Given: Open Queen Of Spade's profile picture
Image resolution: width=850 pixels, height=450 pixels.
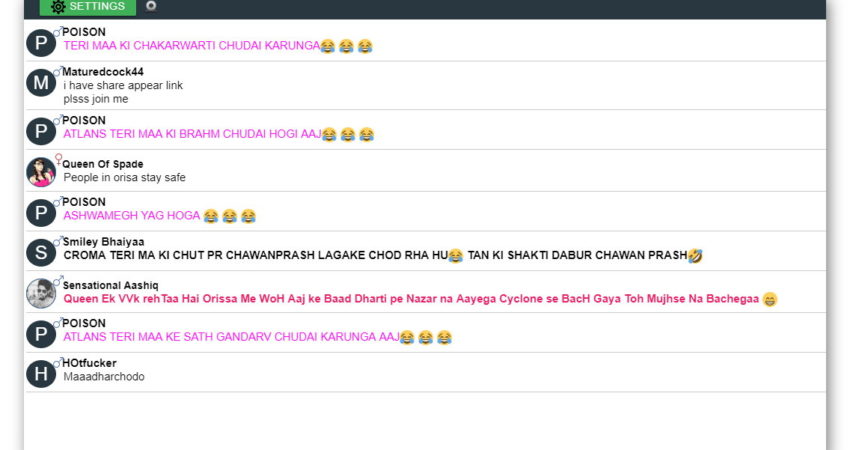Looking at the screenshot, I should point(41,172).
